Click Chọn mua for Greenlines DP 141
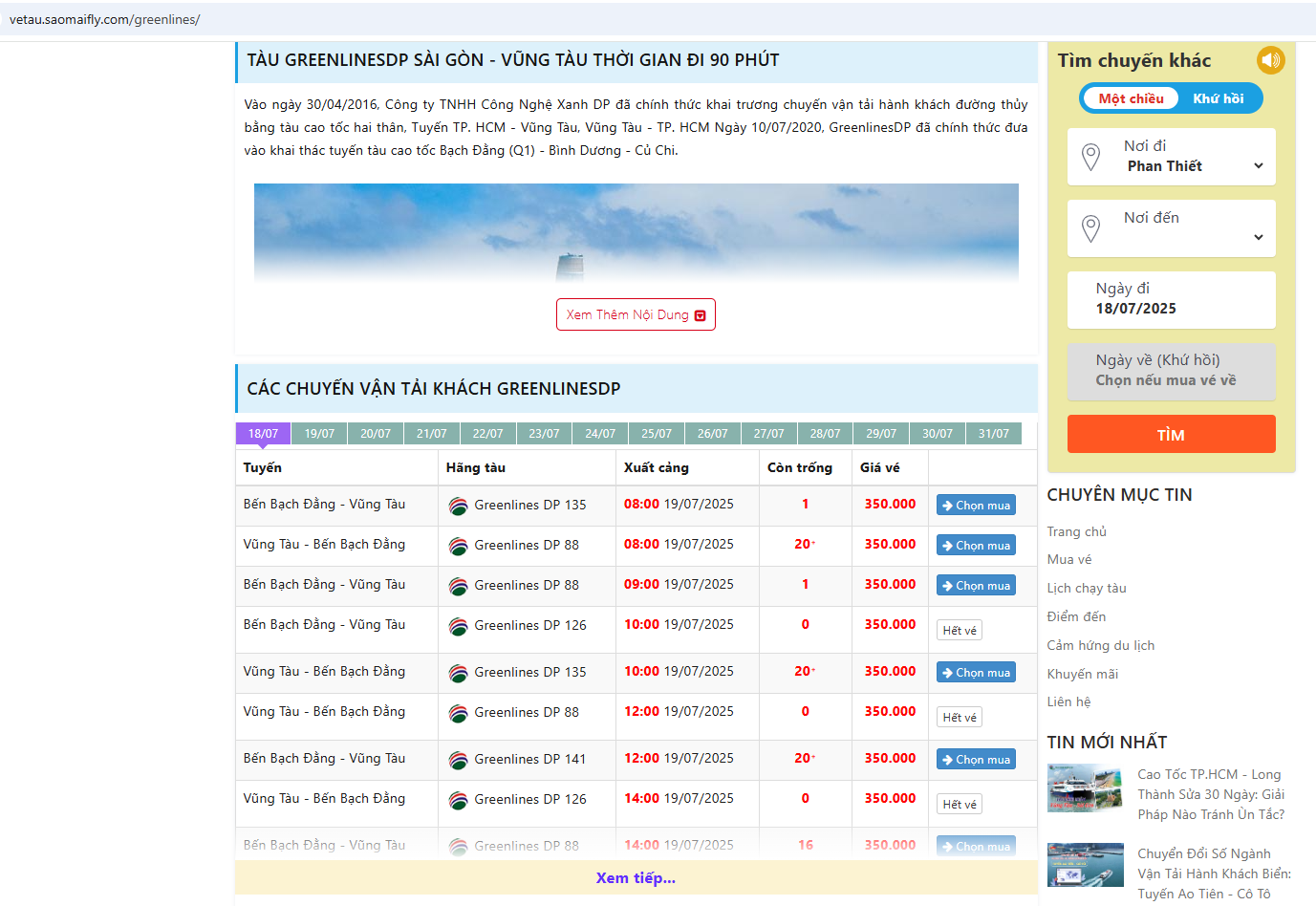This screenshot has width=1316, height=906. pyautogui.click(x=976, y=760)
